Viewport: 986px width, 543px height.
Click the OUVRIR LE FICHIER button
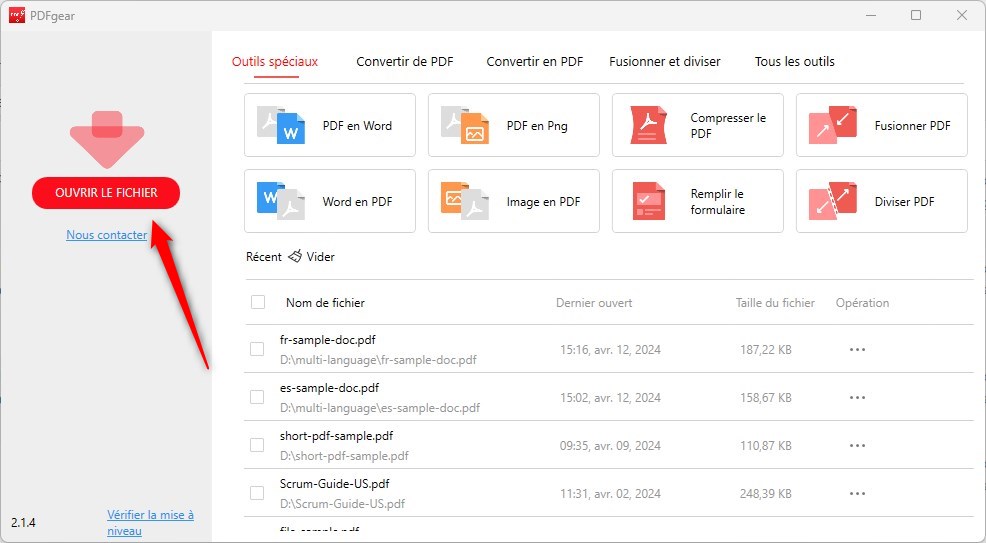pyautogui.click(x=106, y=193)
